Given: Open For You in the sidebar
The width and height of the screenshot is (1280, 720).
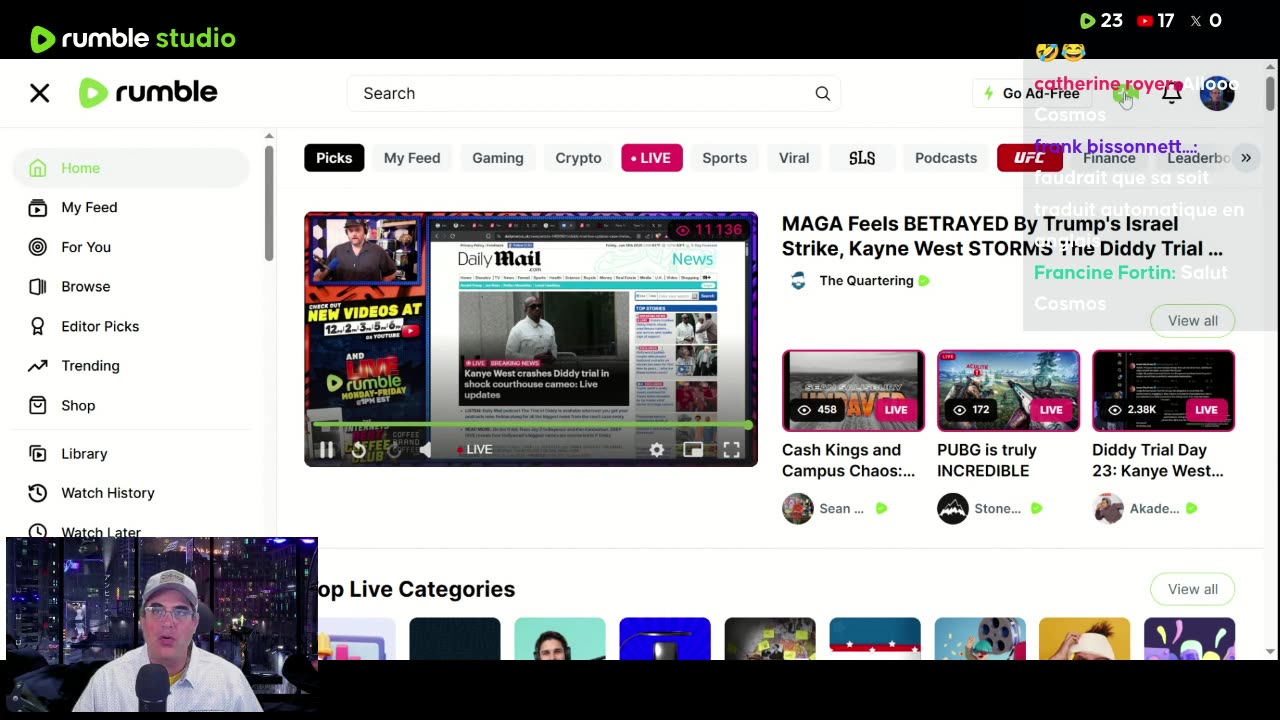Looking at the screenshot, I should tap(131, 247).
